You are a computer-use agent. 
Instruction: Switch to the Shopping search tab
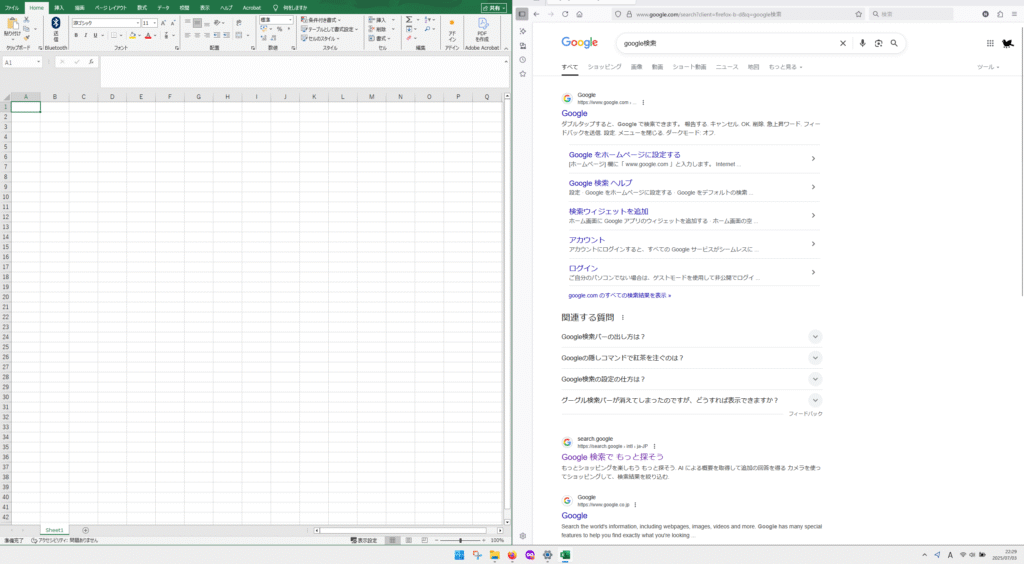(604, 67)
